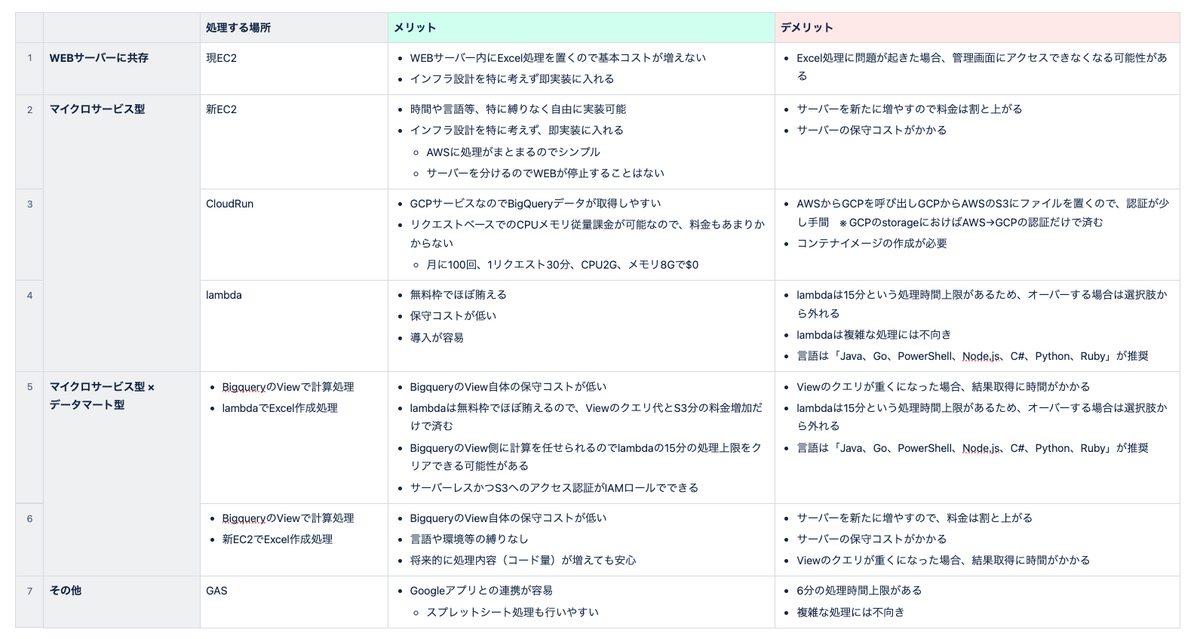The height and width of the screenshot is (639, 1200).
Task: Click the マイクロサービス型 row label
Action: 97,109
